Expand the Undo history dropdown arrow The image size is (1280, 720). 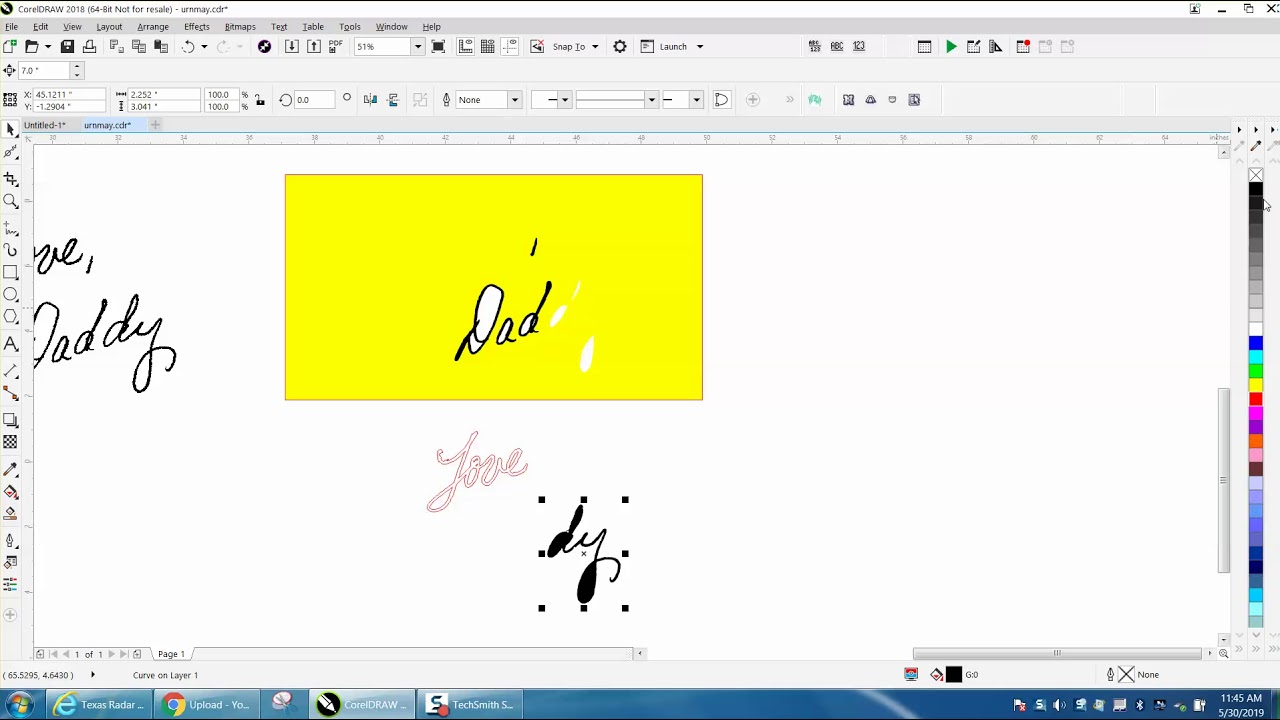point(204,46)
